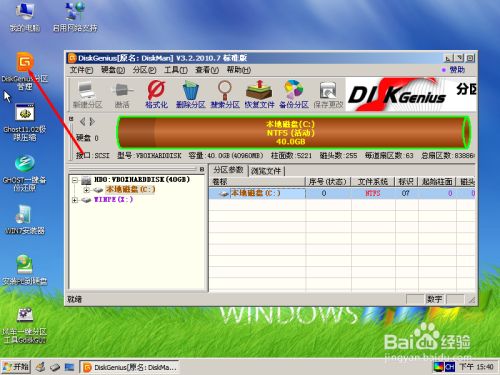Viewport: 500px width, 375px height.
Task: Select the C: partition bar in disk map
Action: 293,133
